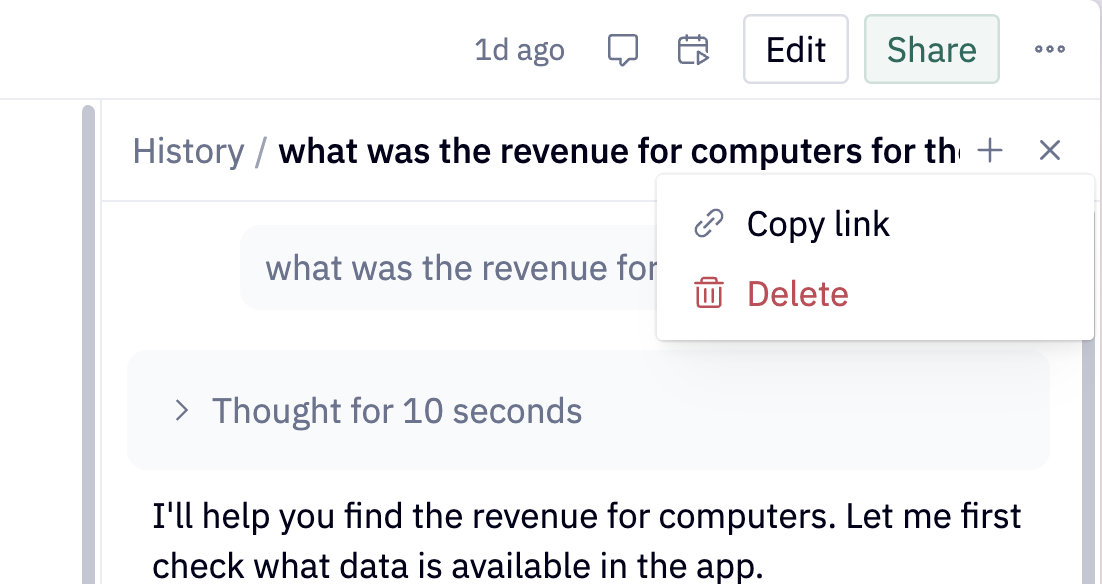Click the chevron beside Thought for 10 seconds
This screenshot has height=584, width=1102.
(x=180, y=410)
